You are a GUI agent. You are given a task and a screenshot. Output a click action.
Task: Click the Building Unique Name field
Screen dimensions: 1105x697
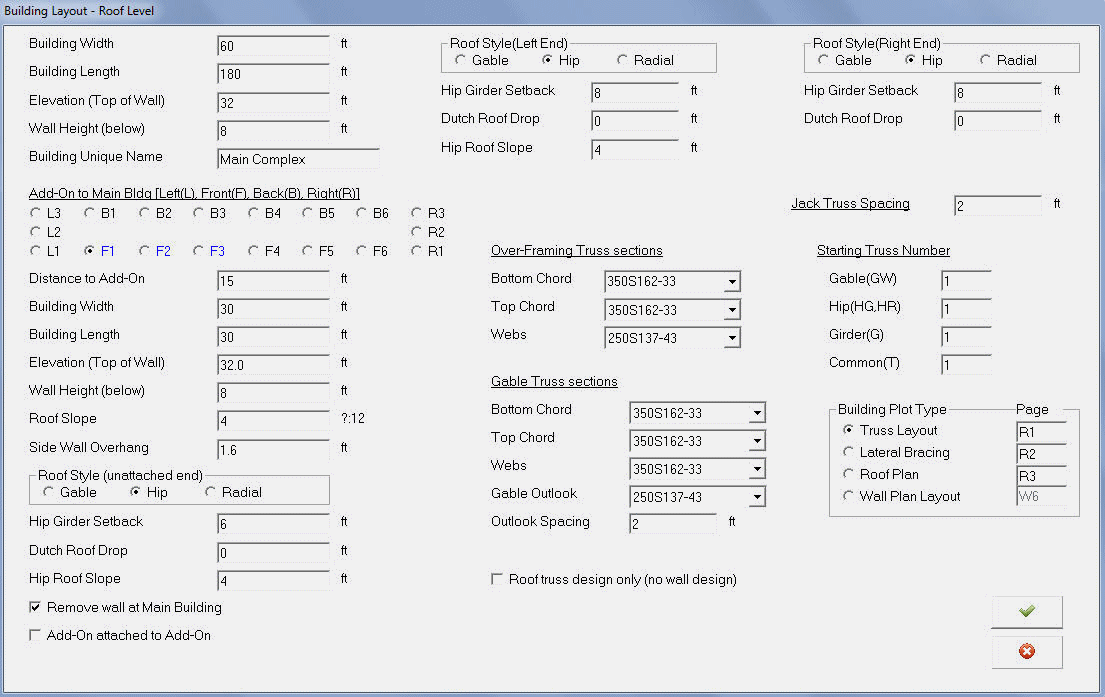tap(297, 159)
